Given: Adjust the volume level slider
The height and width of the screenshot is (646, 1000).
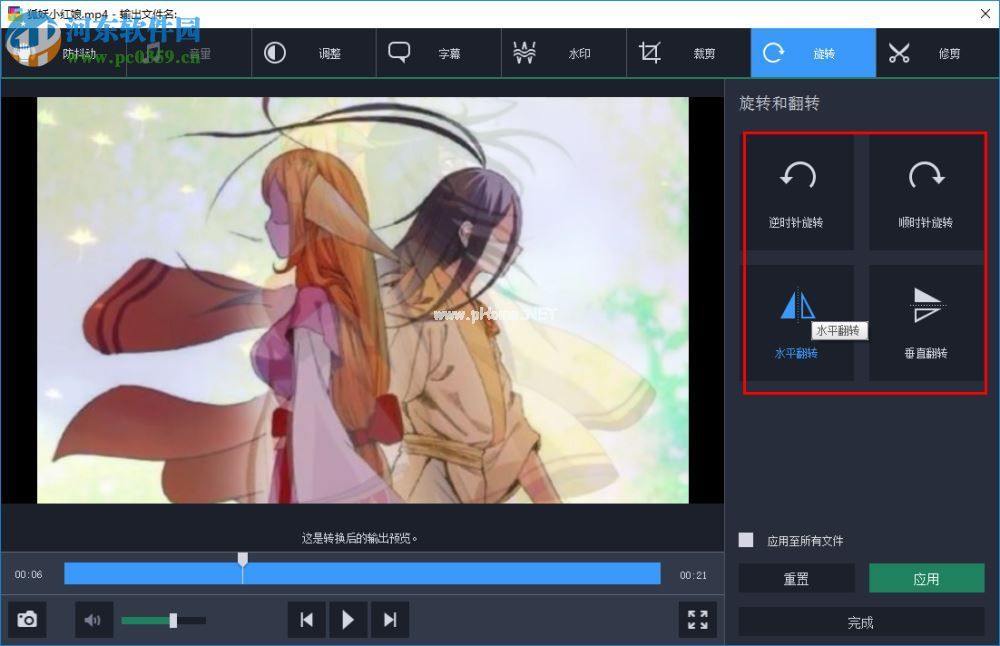Looking at the screenshot, I should click(x=172, y=619).
